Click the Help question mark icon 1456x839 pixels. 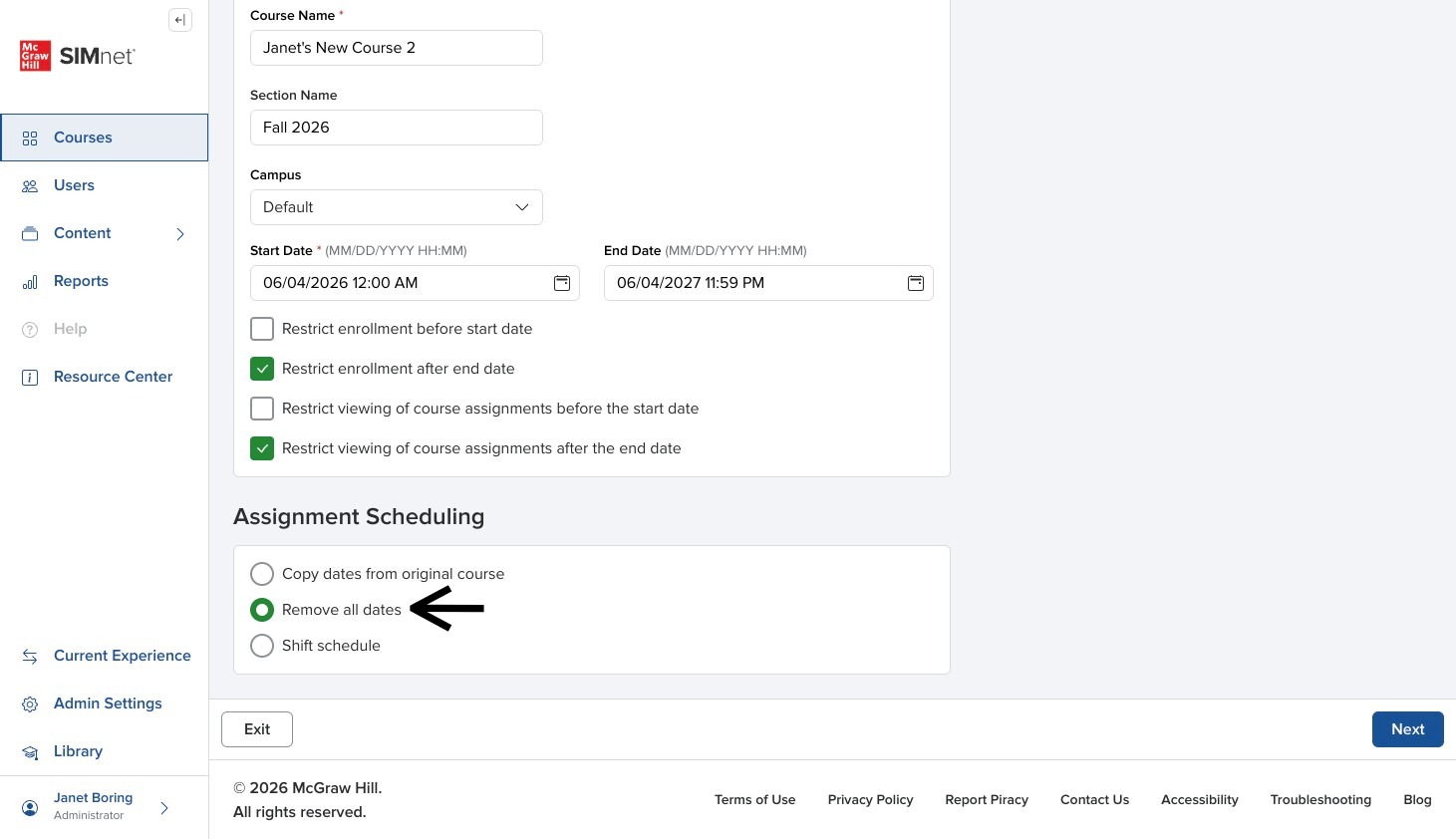pyautogui.click(x=30, y=330)
